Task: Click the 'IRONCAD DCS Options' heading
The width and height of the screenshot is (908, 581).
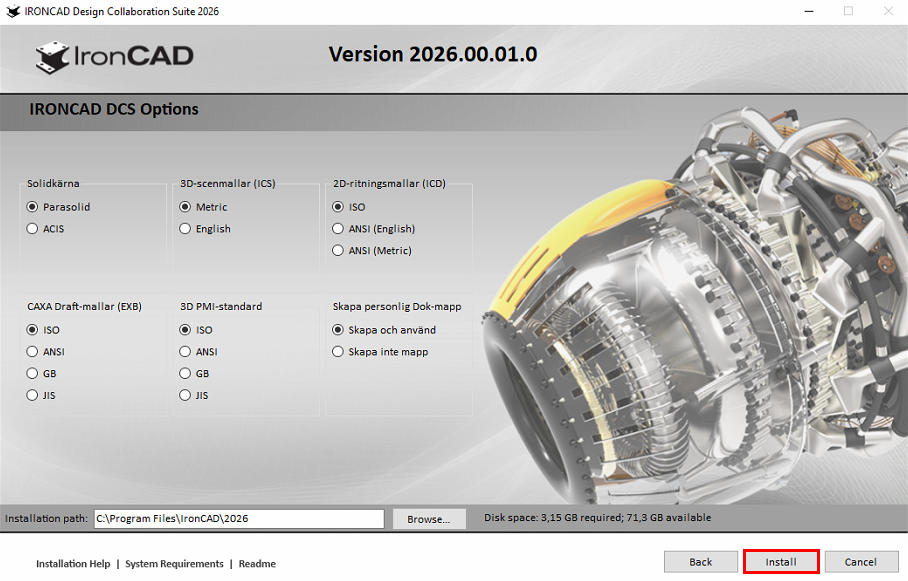Action: pos(114,109)
